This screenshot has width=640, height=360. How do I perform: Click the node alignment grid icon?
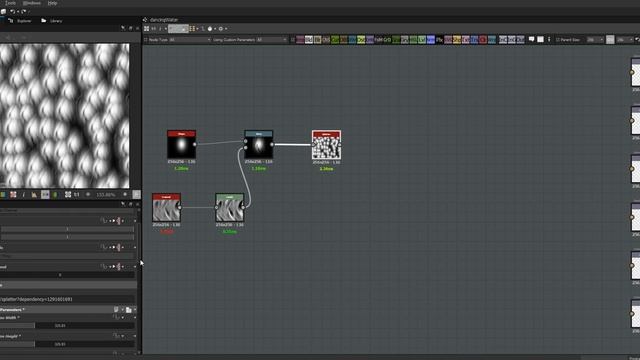[192, 29]
